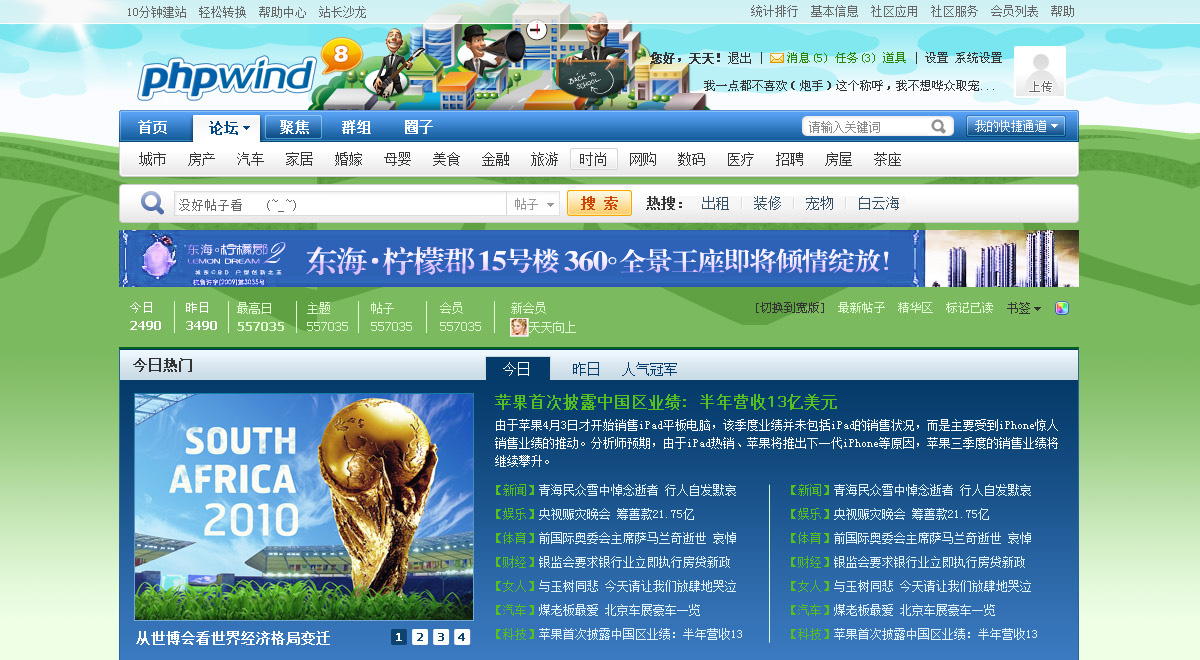Viewport: 1200px width, 660px height.
Task: Open the South Africa 2010 slideshow image
Action: coord(304,507)
